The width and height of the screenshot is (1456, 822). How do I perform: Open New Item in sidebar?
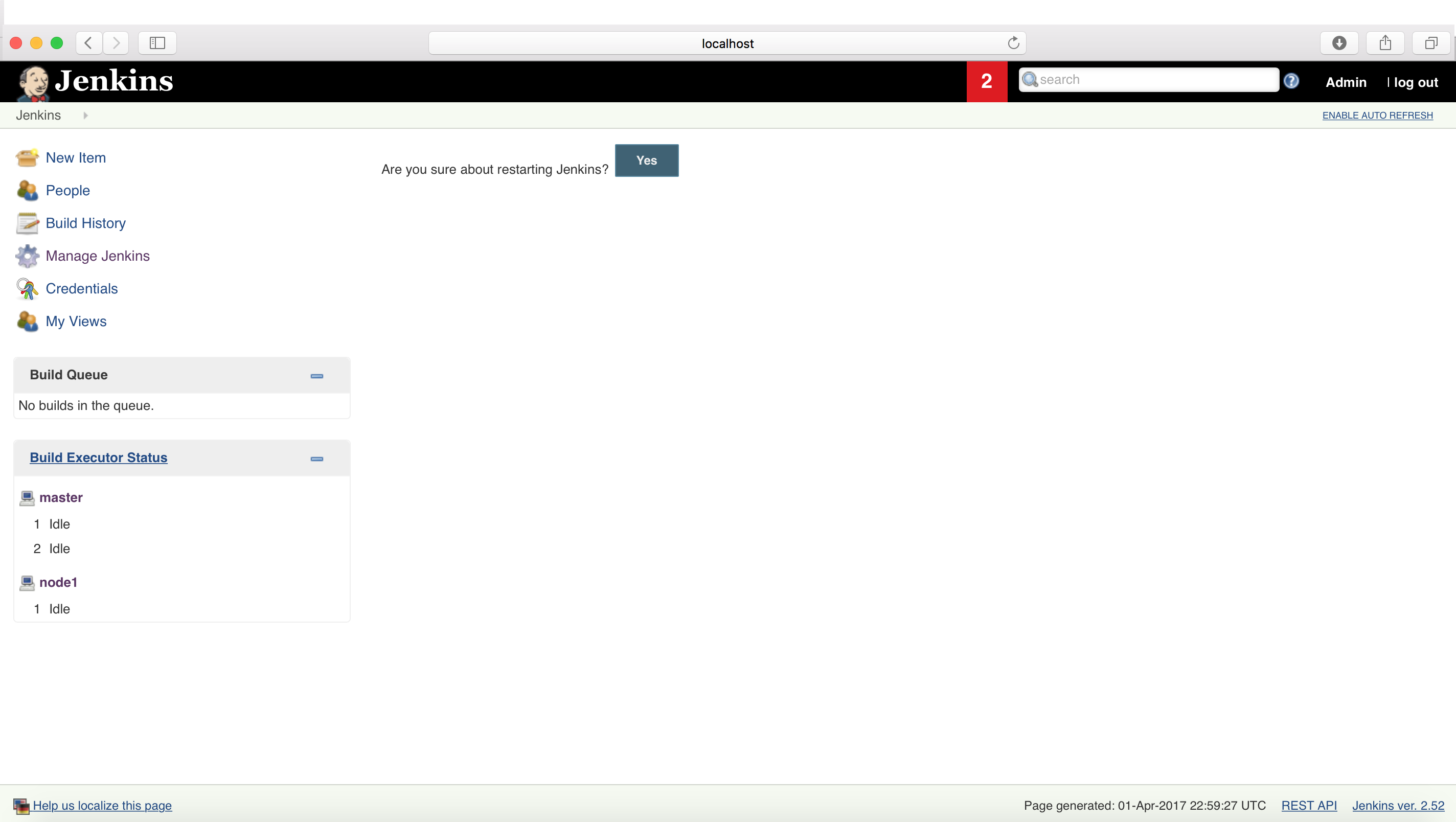coord(75,157)
